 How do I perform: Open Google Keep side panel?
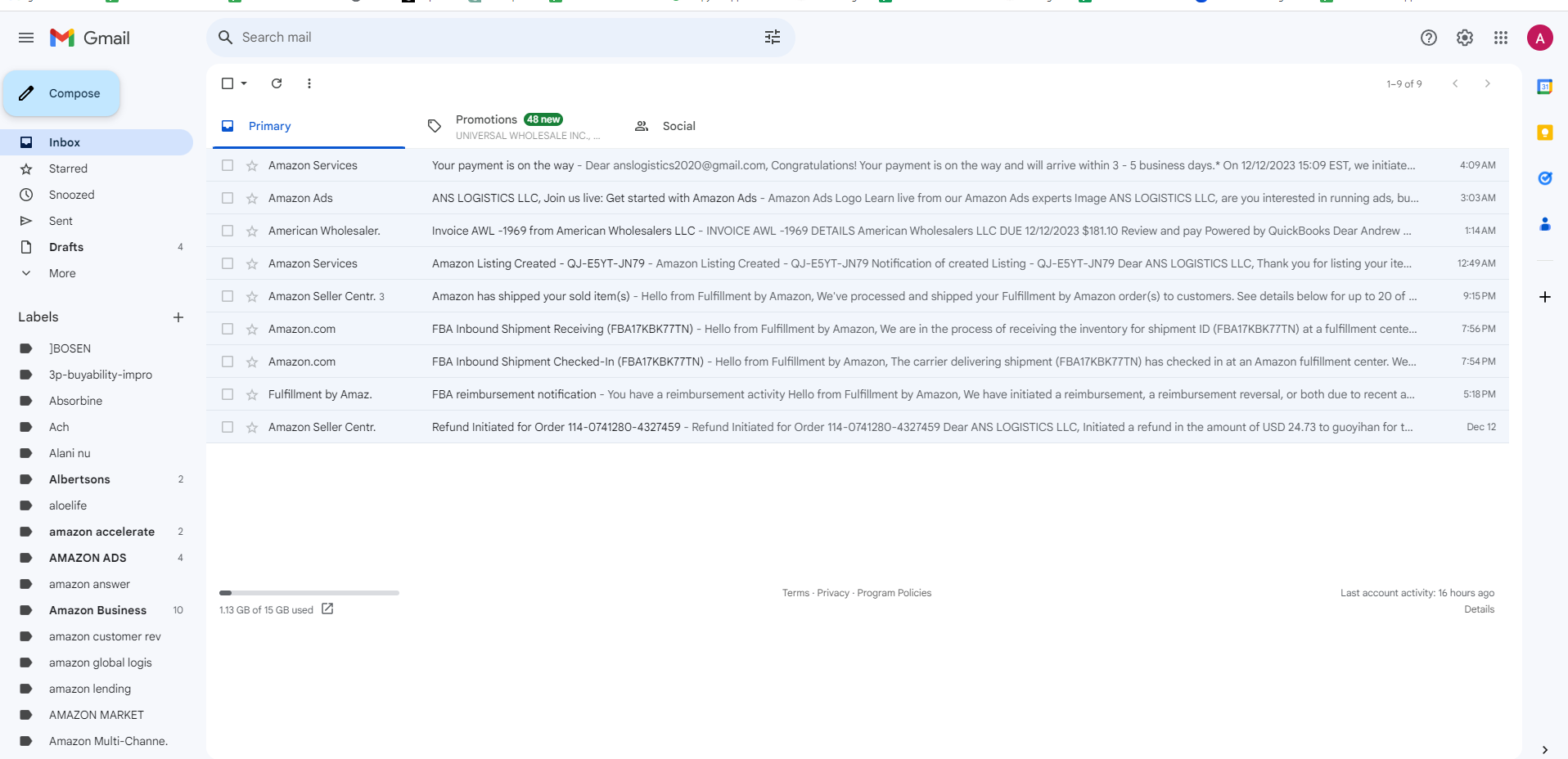(x=1545, y=132)
